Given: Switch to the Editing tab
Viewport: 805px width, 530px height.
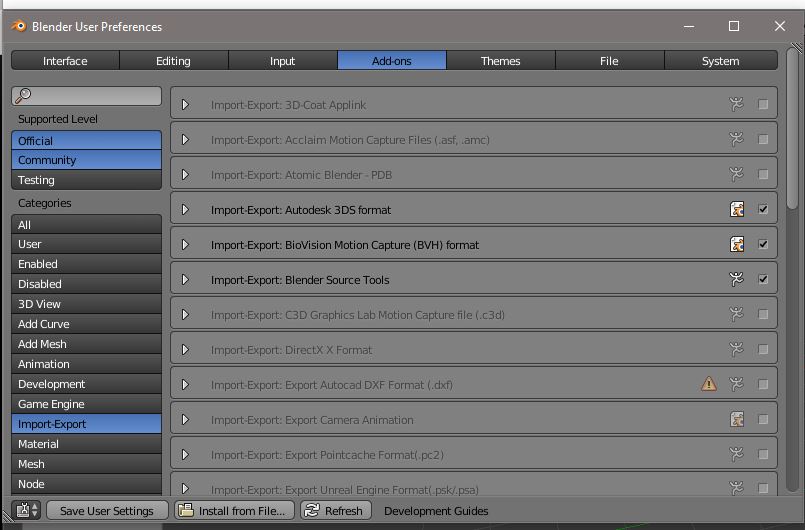Looking at the screenshot, I should click(174, 61).
